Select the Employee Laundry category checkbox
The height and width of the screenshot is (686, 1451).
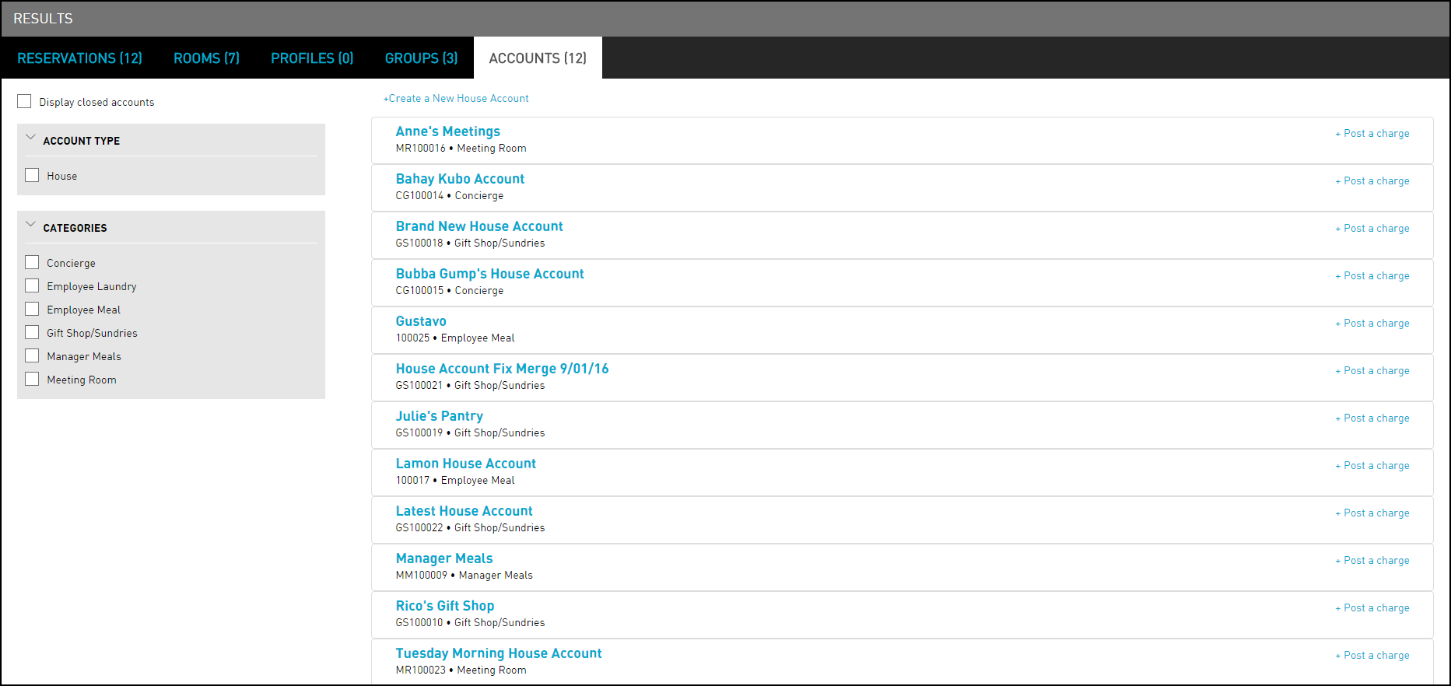[32, 286]
